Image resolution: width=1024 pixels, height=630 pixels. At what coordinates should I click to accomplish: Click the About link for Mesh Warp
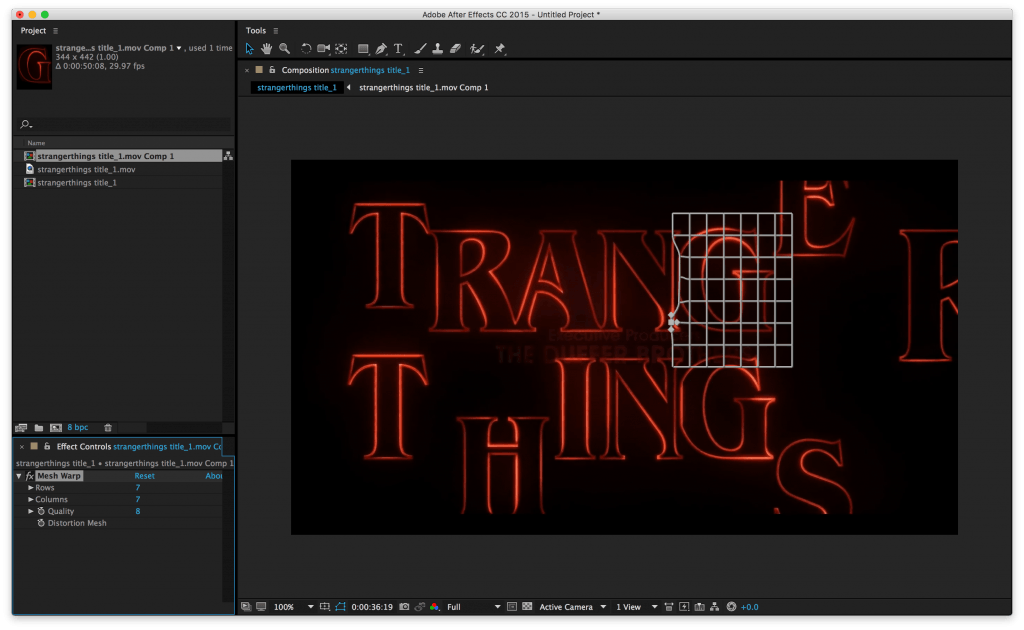click(214, 476)
